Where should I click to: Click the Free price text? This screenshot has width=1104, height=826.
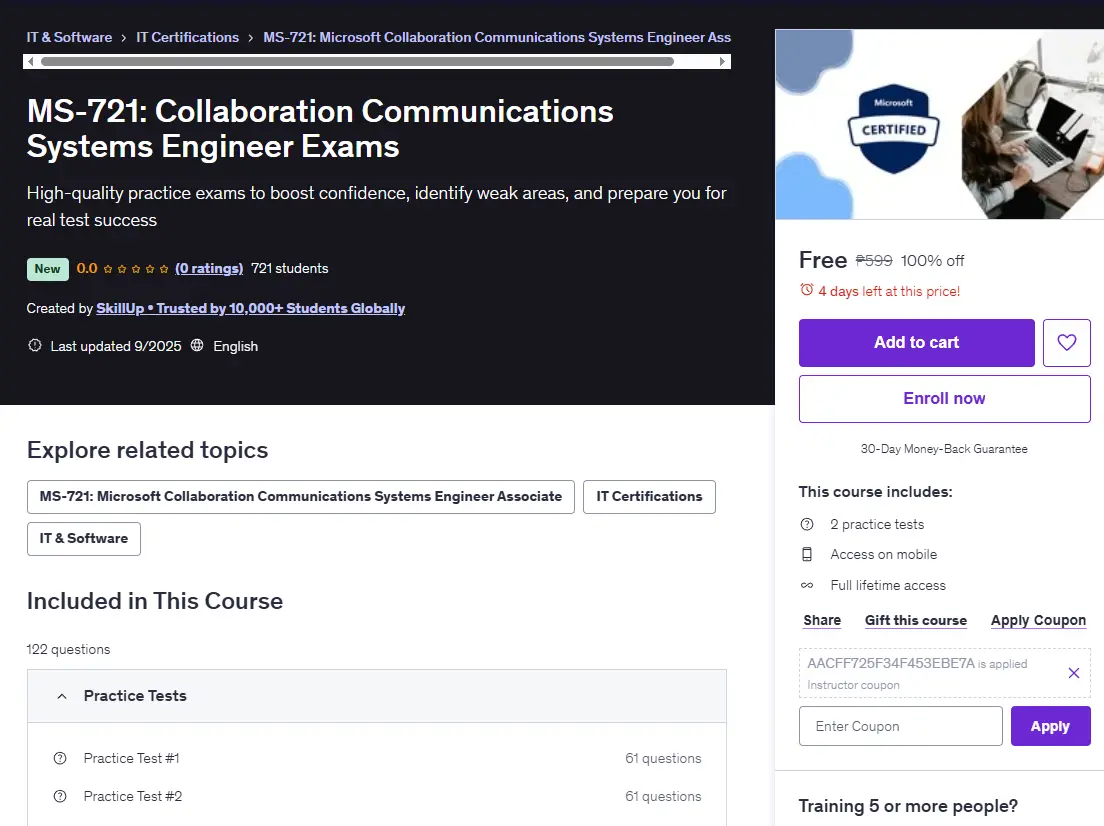(x=822, y=260)
